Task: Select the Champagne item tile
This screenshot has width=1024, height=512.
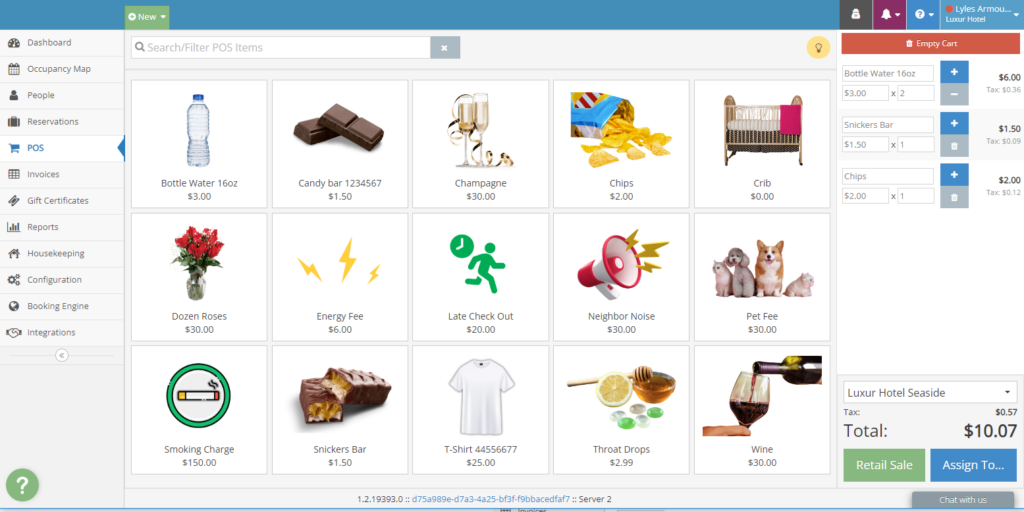Action: 480,143
